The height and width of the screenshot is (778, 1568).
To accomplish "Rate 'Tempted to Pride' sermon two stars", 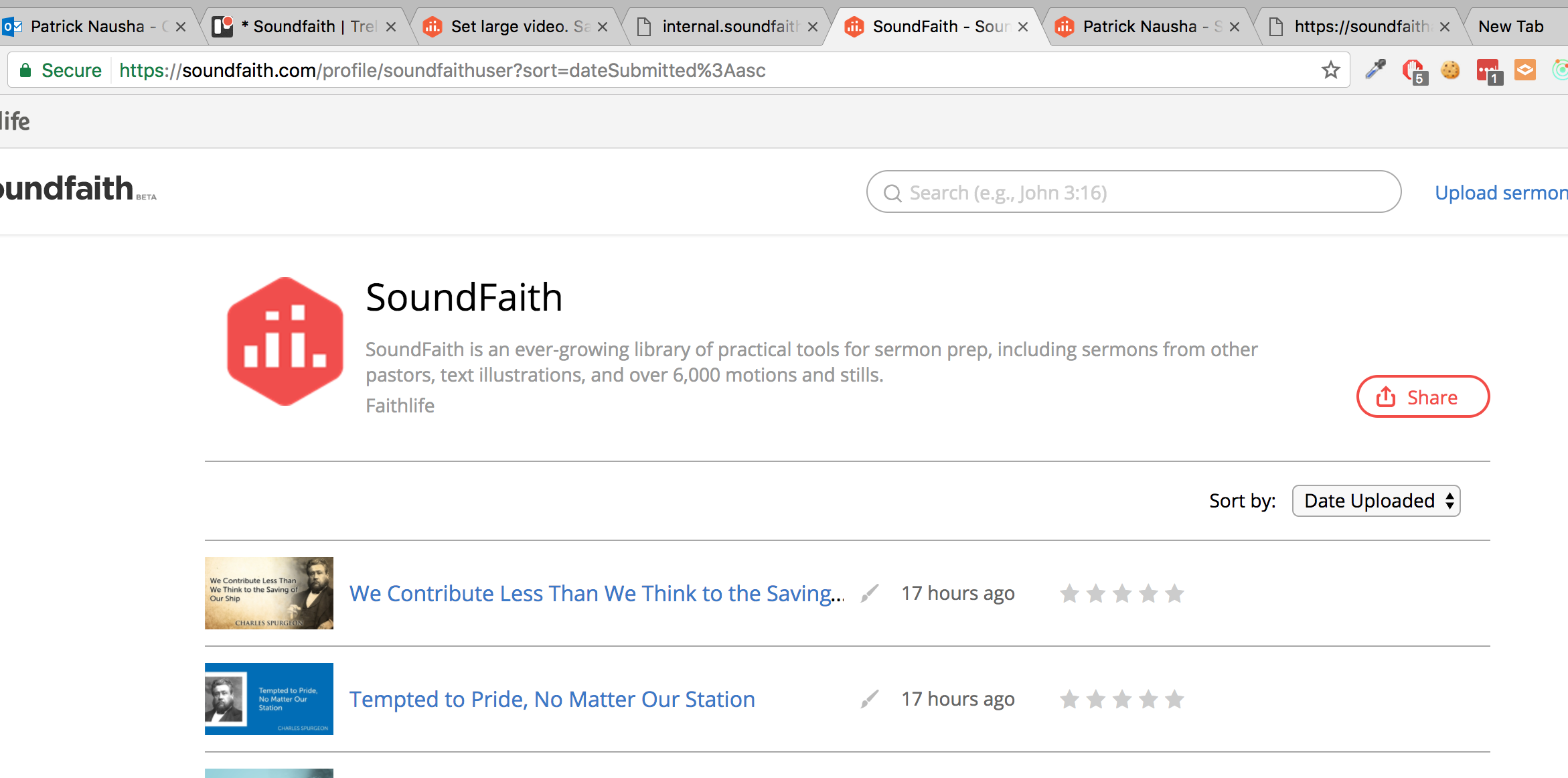I will pos(1096,699).
